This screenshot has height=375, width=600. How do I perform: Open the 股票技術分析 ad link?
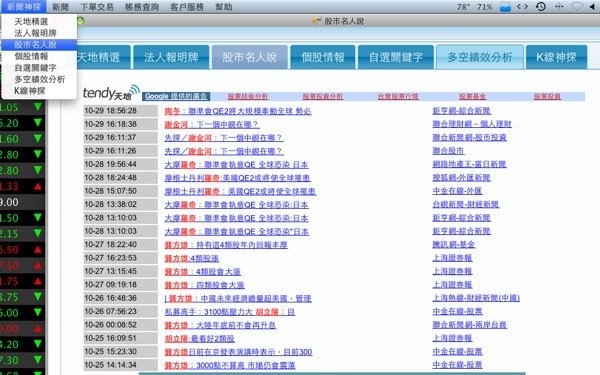pyautogui.click(x=248, y=96)
